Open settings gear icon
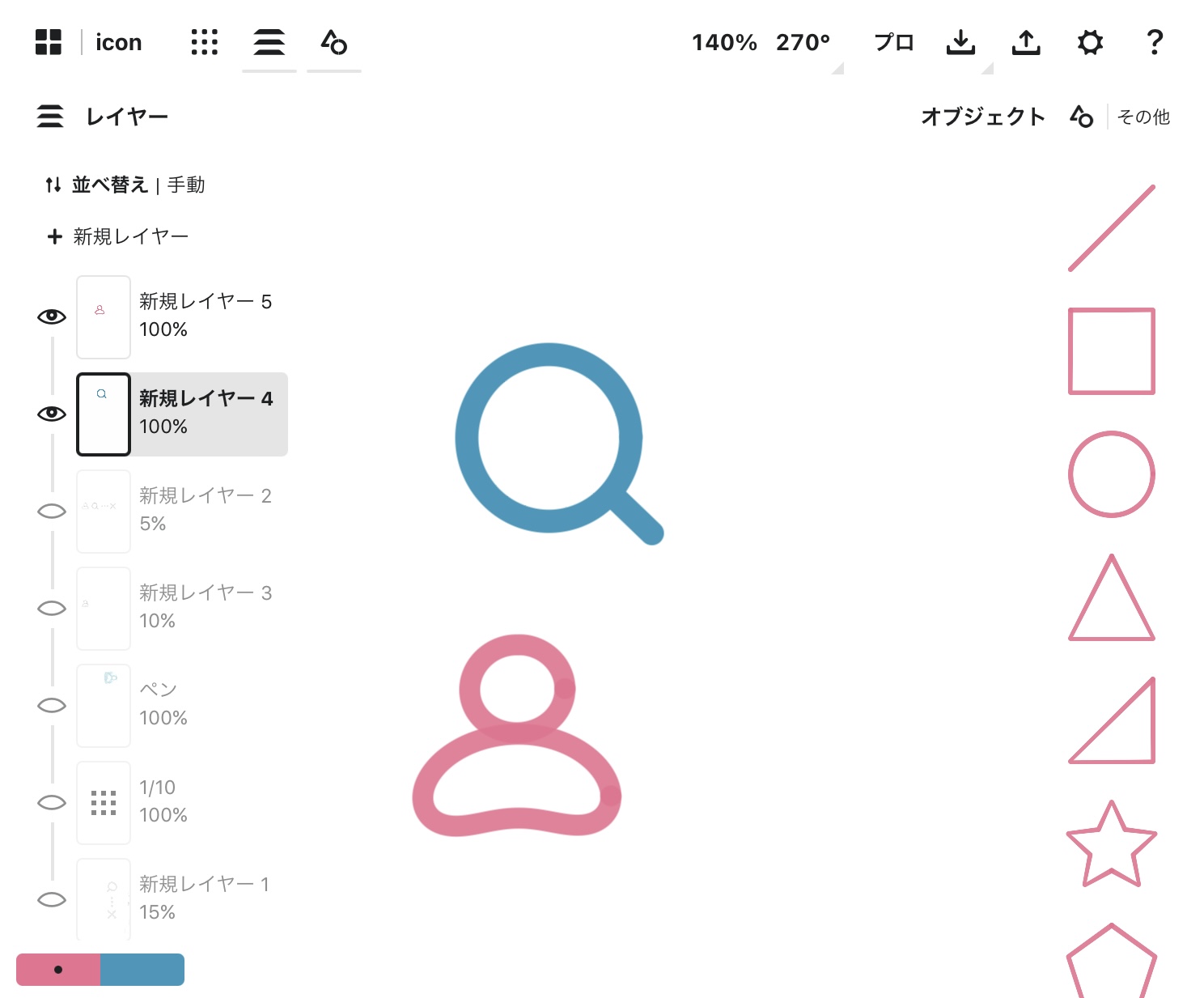The width and height of the screenshot is (1204, 998). pos(1090,42)
